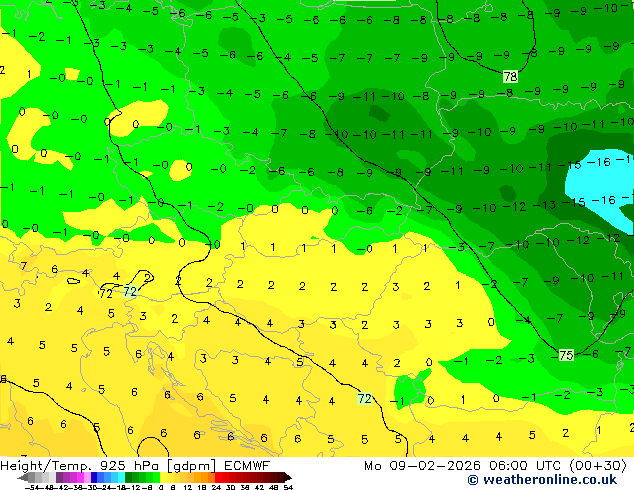The image size is (634, 490).
Task: Select the gray swatch in the legend
Action: (x=32, y=477)
